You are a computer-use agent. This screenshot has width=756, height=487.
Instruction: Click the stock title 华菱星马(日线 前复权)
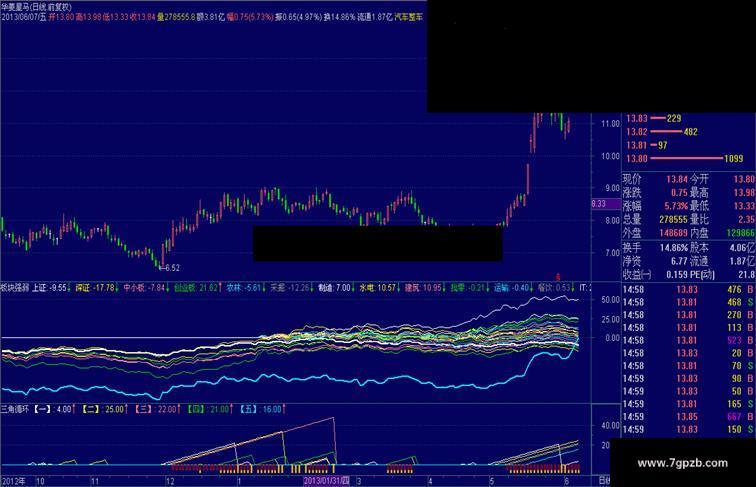(36, 7)
